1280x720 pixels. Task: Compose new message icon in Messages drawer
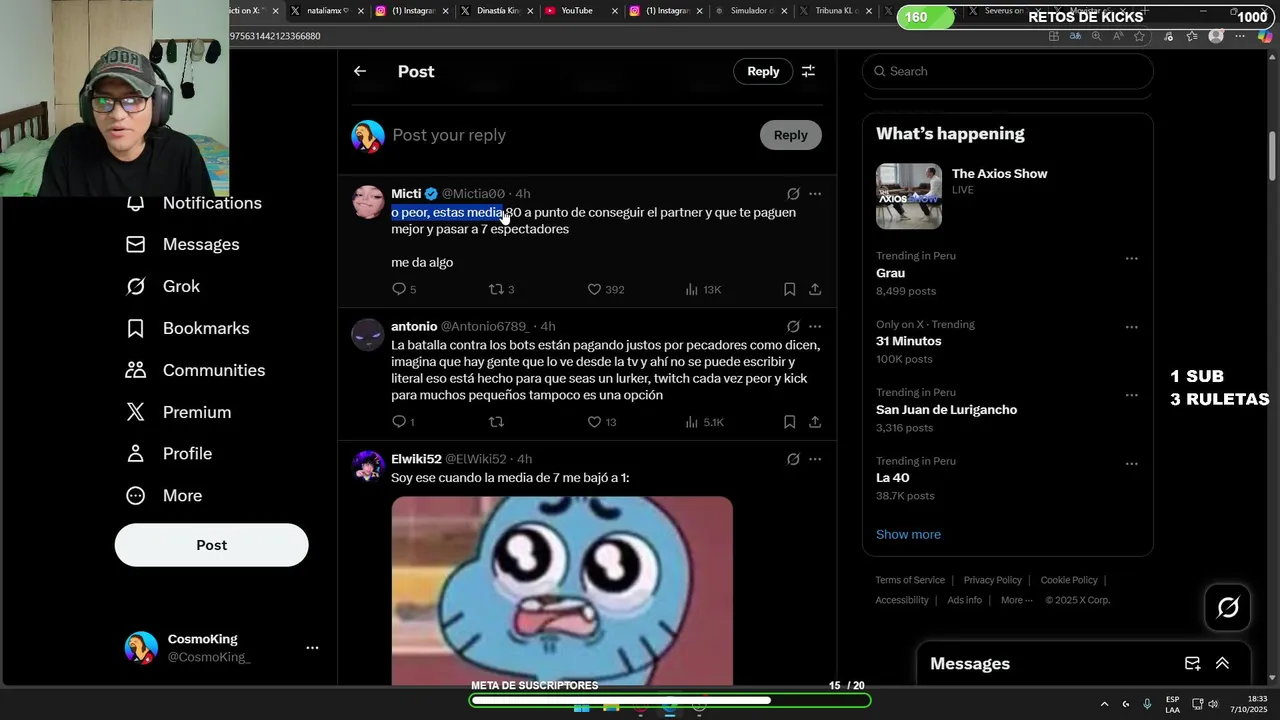coord(1192,664)
